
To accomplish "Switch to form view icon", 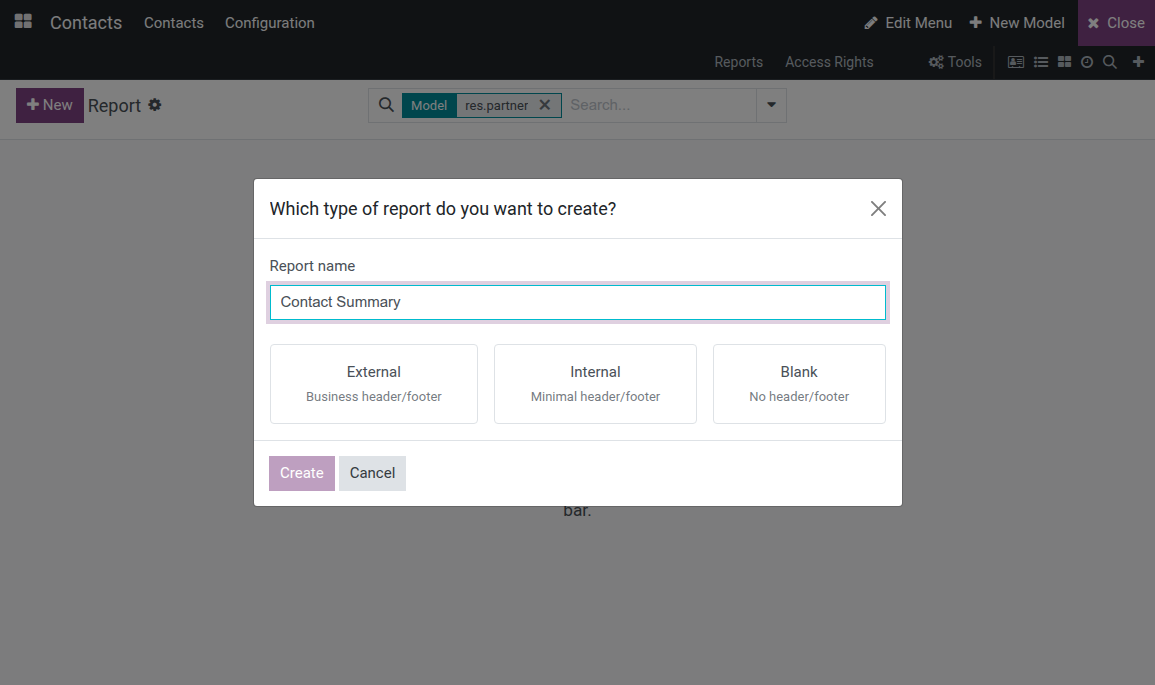I will click(x=1016, y=62).
